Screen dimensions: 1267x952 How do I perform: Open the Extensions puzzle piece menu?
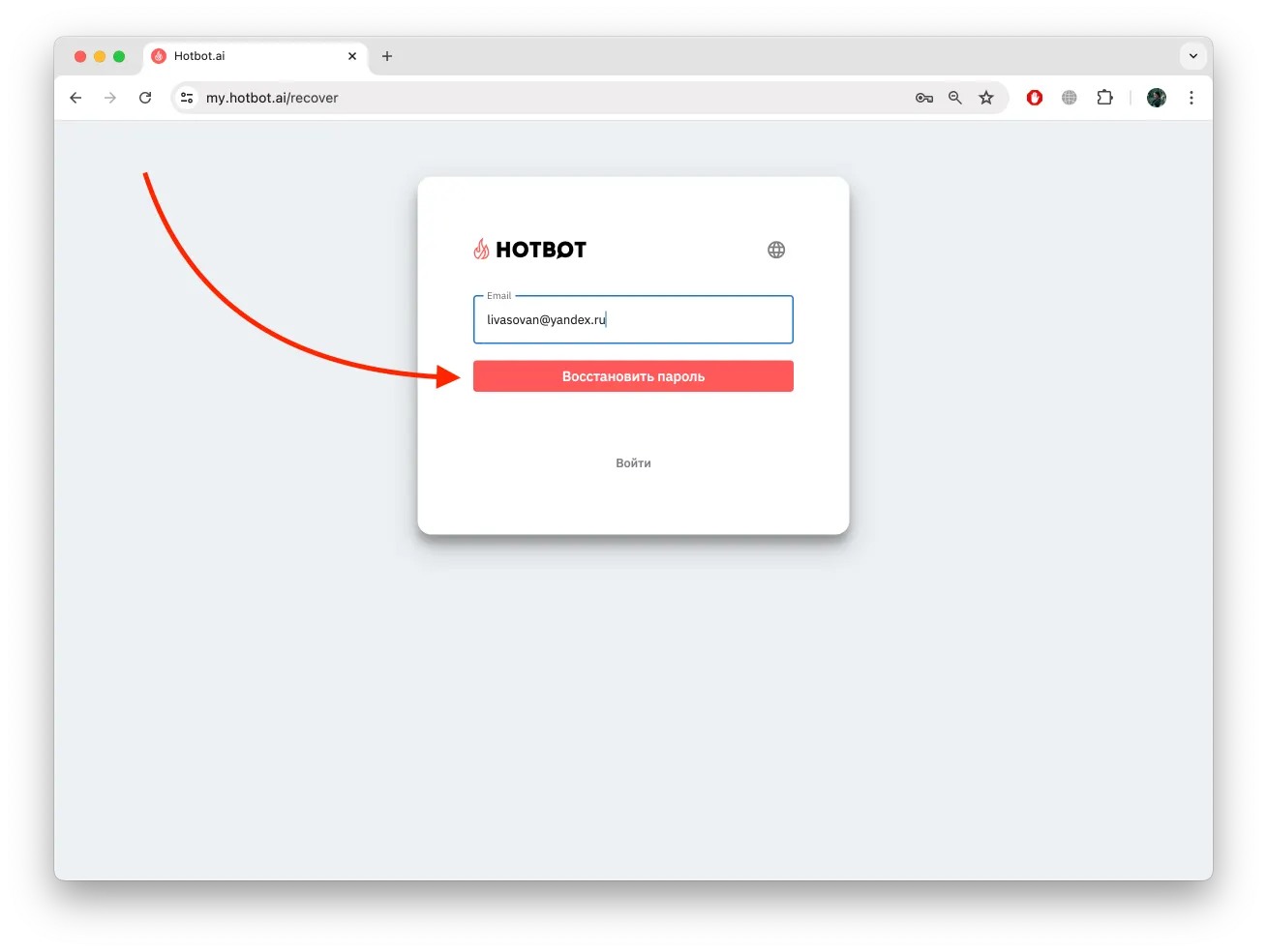[x=1104, y=98]
